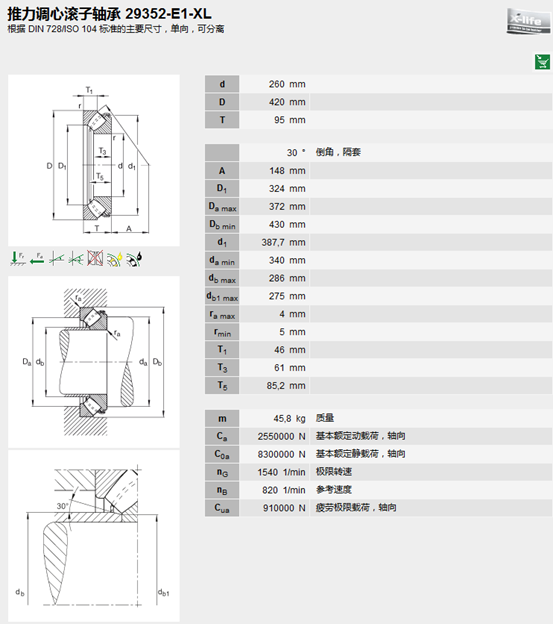Click the 质量 description
Image resolution: width=553 pixels, height=624 pixels.
325,418
